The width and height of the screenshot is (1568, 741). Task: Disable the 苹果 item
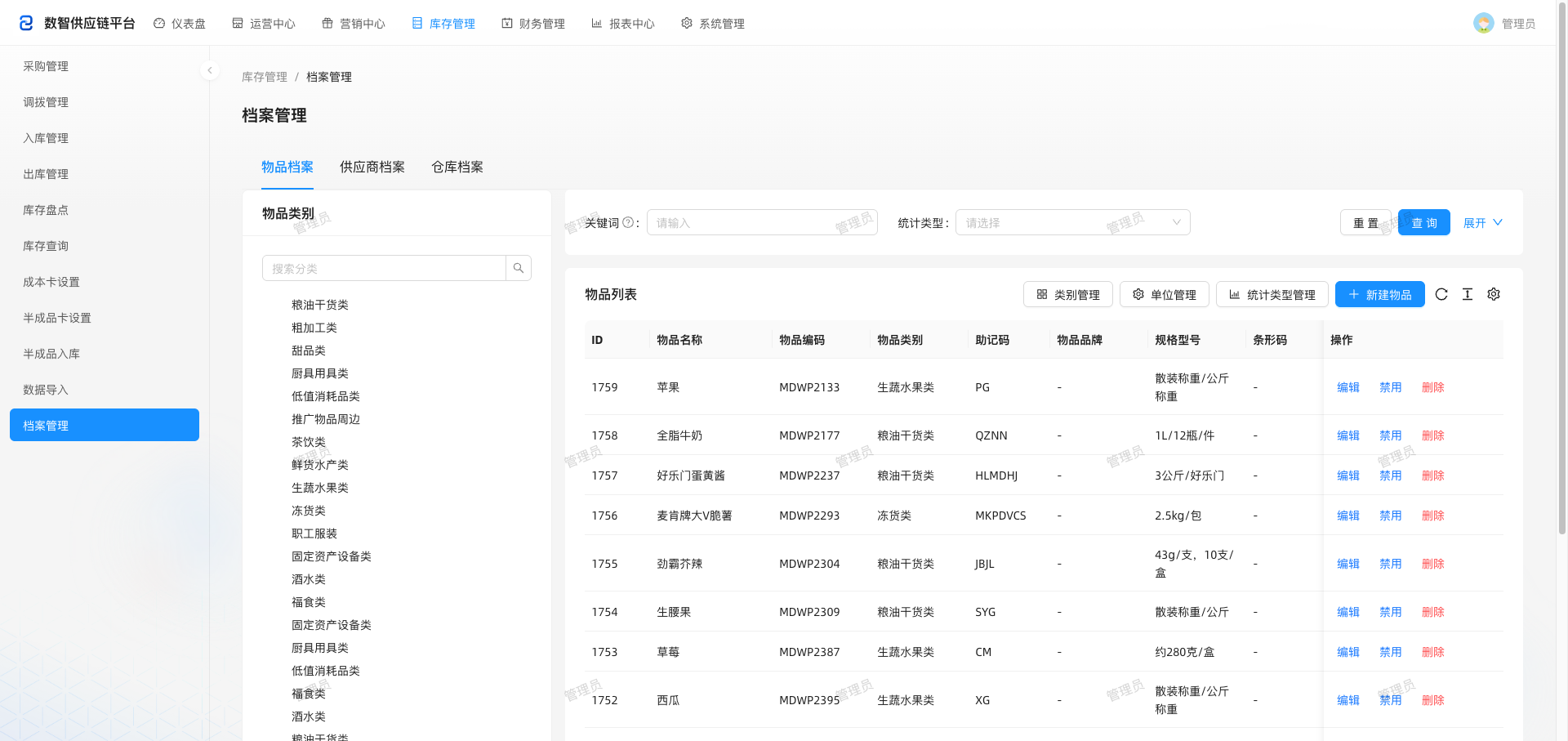click(1391, 387)
